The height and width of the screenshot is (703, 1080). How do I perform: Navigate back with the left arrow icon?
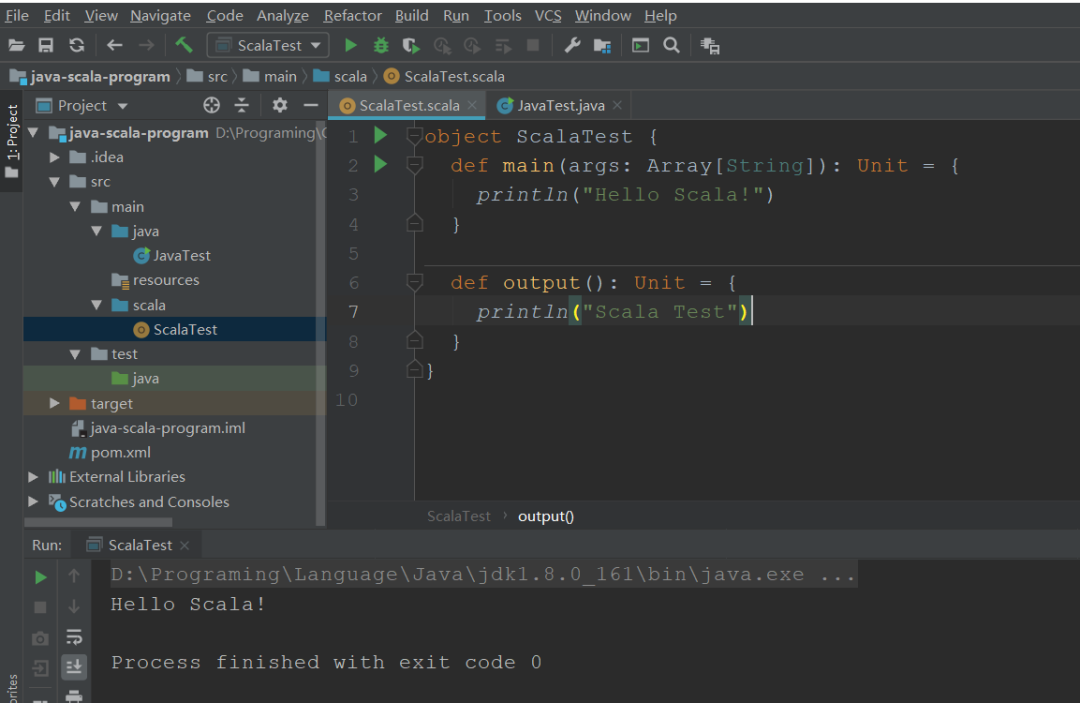114,46
